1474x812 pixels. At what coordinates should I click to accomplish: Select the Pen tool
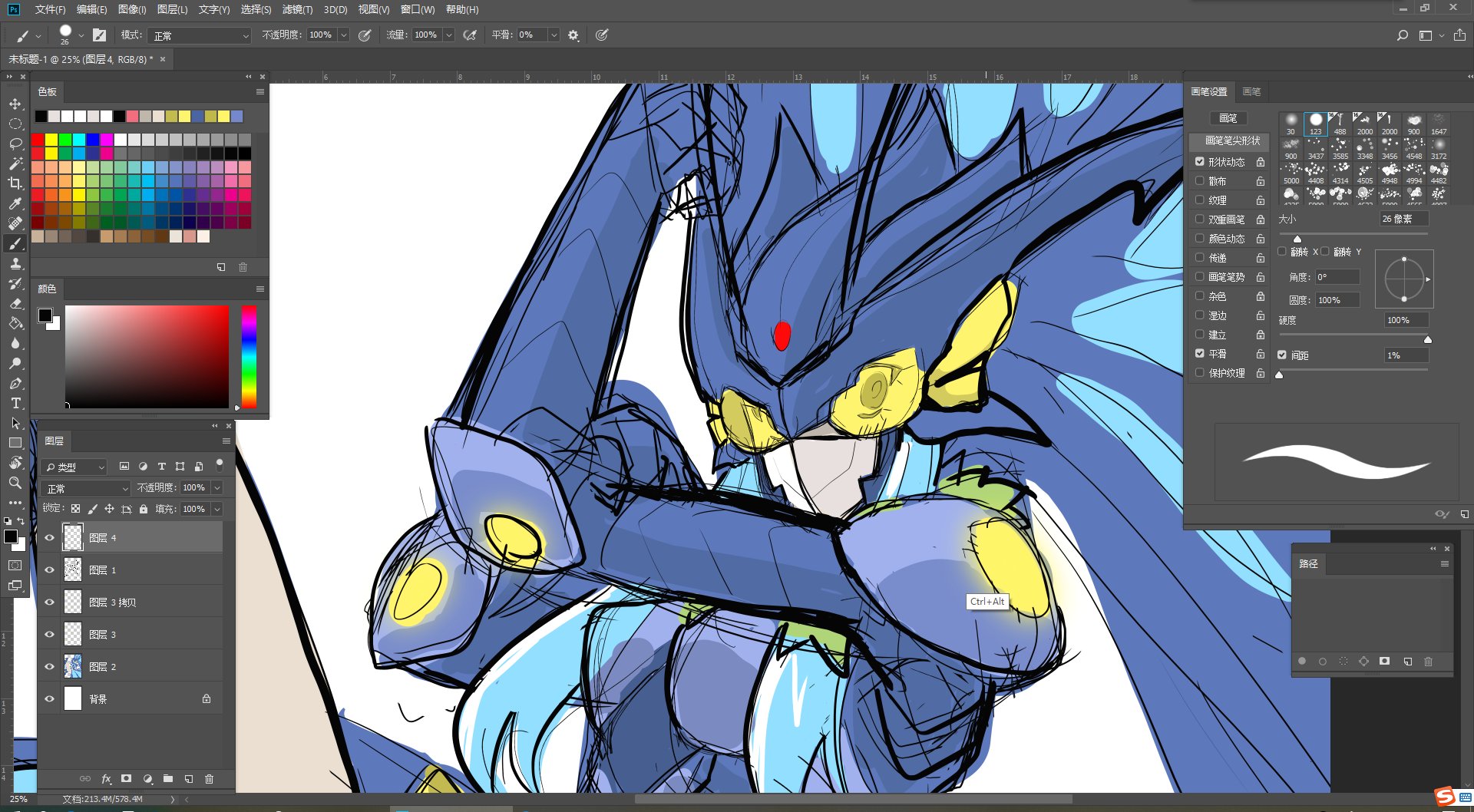pos(15,383)
